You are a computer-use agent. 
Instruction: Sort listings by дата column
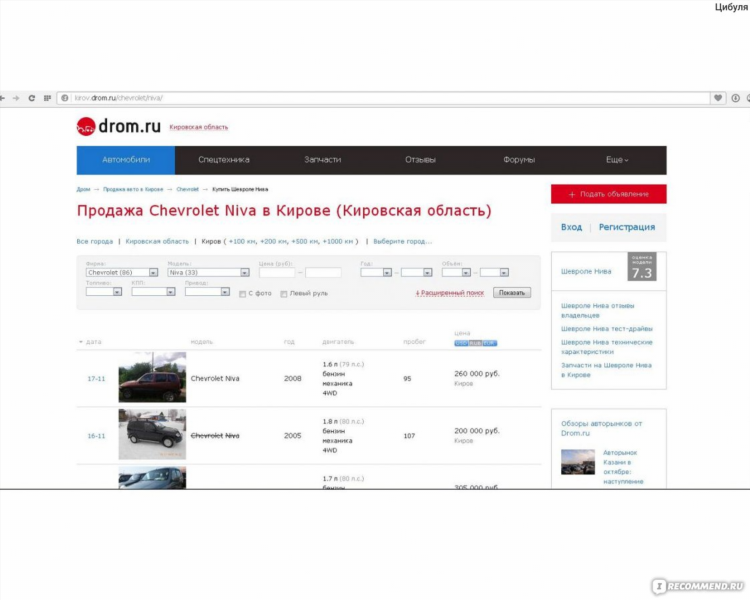(x=93, y=342)
